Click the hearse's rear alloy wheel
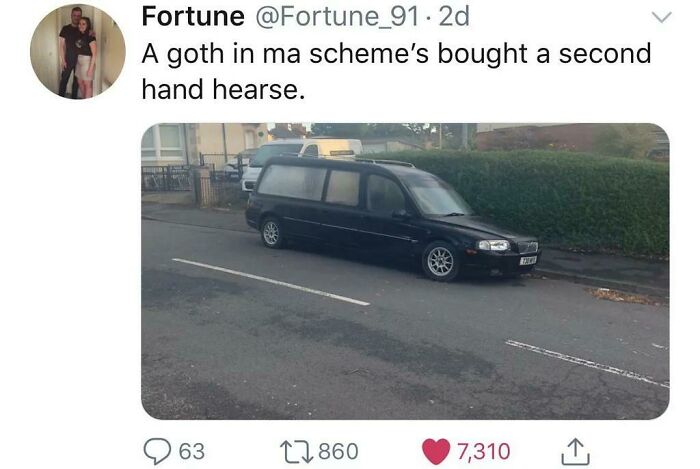700x469 pixels. [x=271, y=232]
